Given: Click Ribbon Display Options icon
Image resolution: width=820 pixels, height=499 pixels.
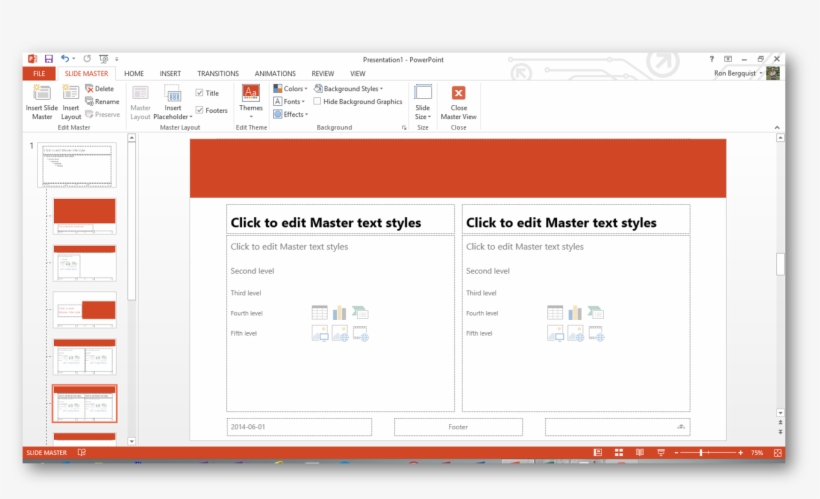Looking at the screenshot, I should (727, 59).
